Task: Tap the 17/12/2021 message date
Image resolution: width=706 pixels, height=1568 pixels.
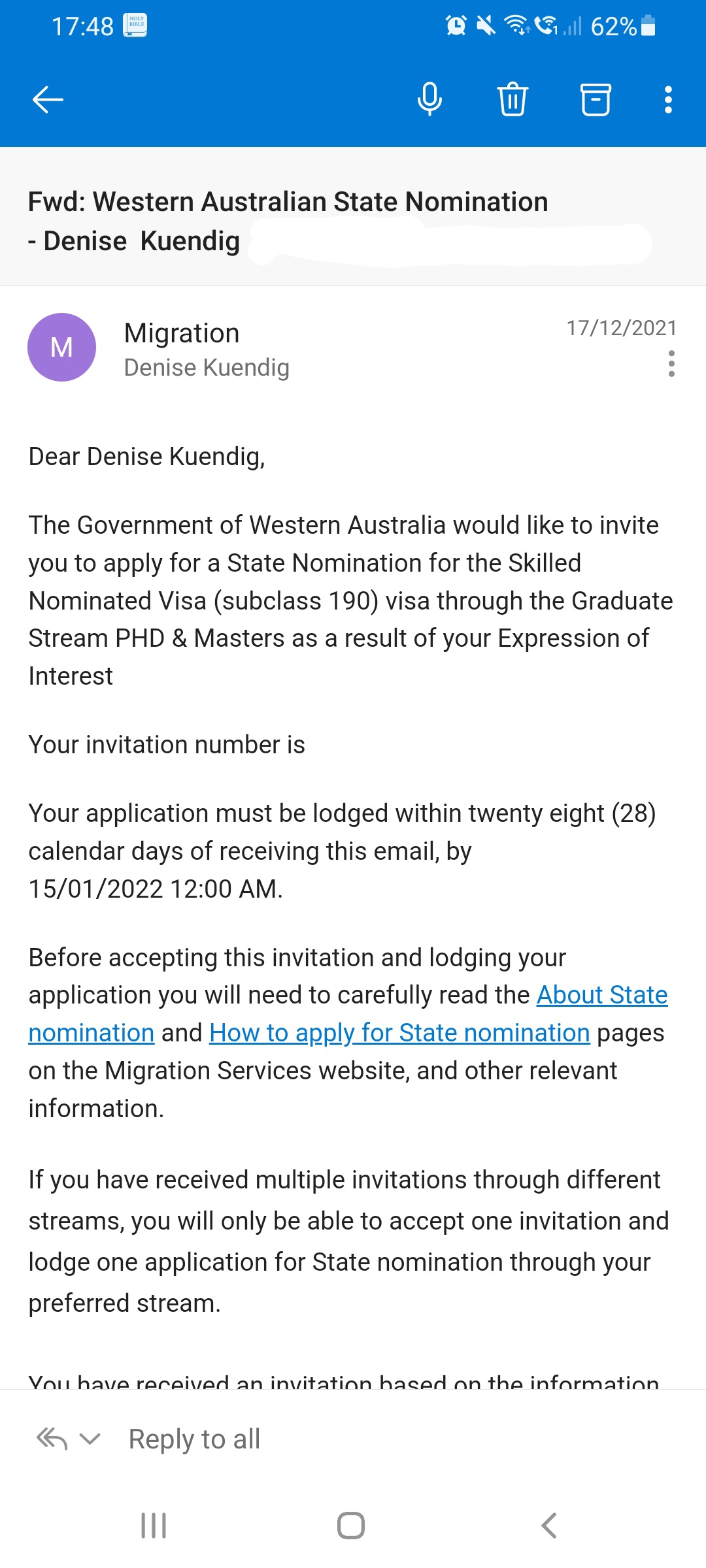Action: click(621, 328)
